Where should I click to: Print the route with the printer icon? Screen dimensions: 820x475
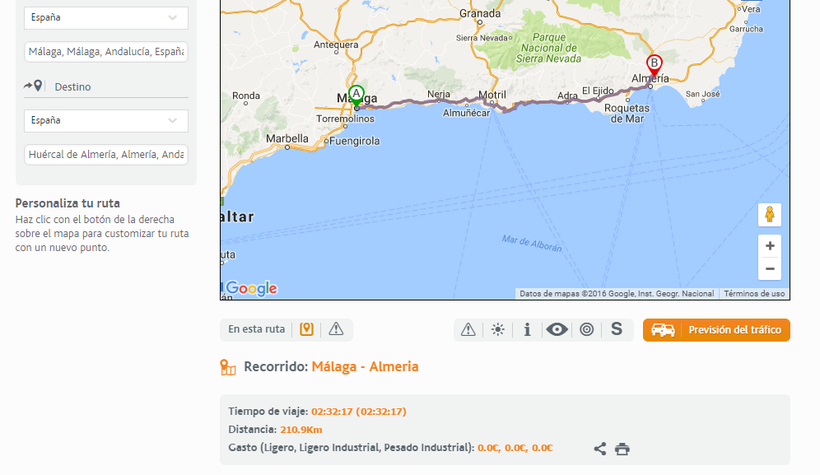[x=622, y=449]
